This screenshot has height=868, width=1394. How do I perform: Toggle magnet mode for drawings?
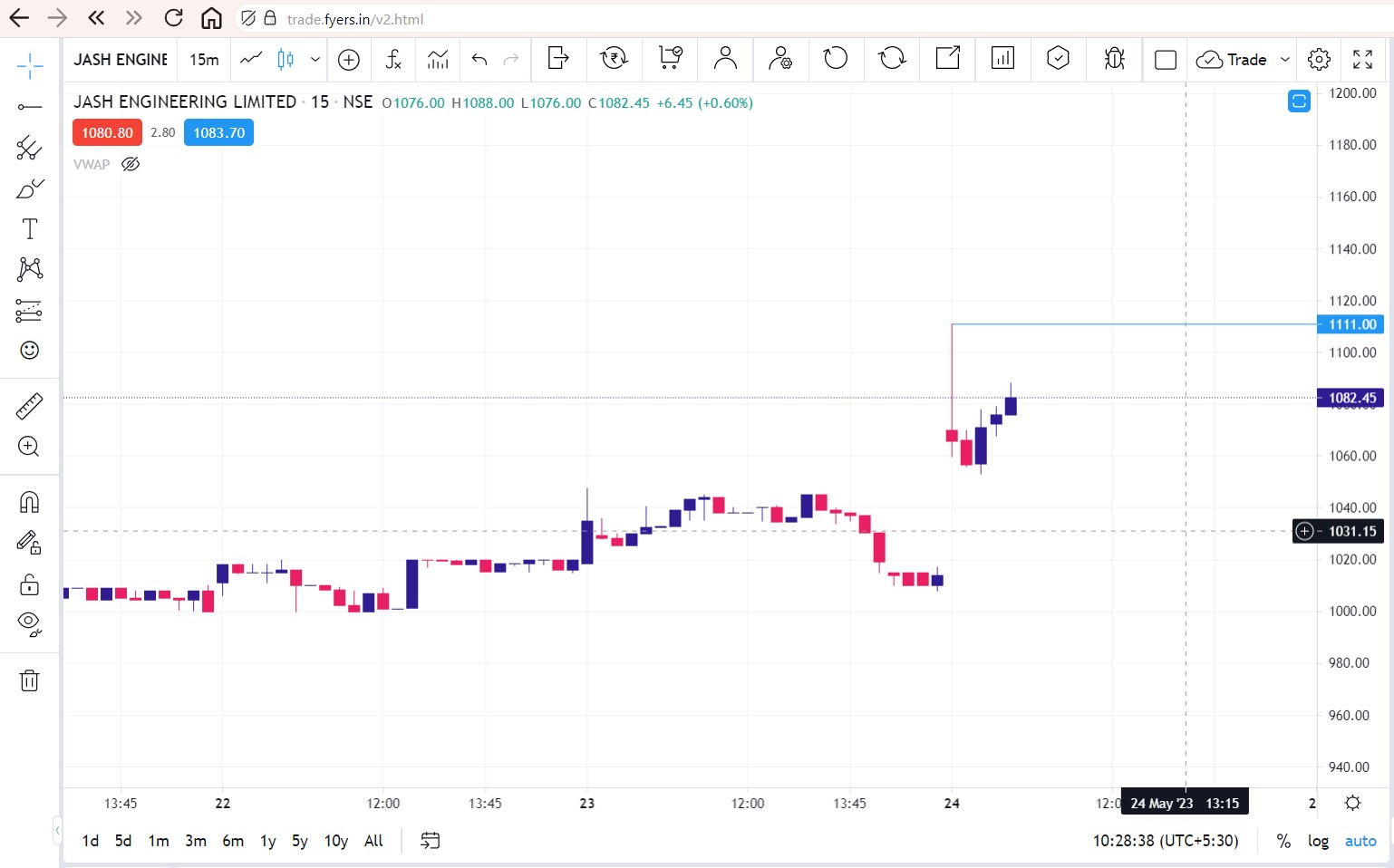click(x=30, y=502)
